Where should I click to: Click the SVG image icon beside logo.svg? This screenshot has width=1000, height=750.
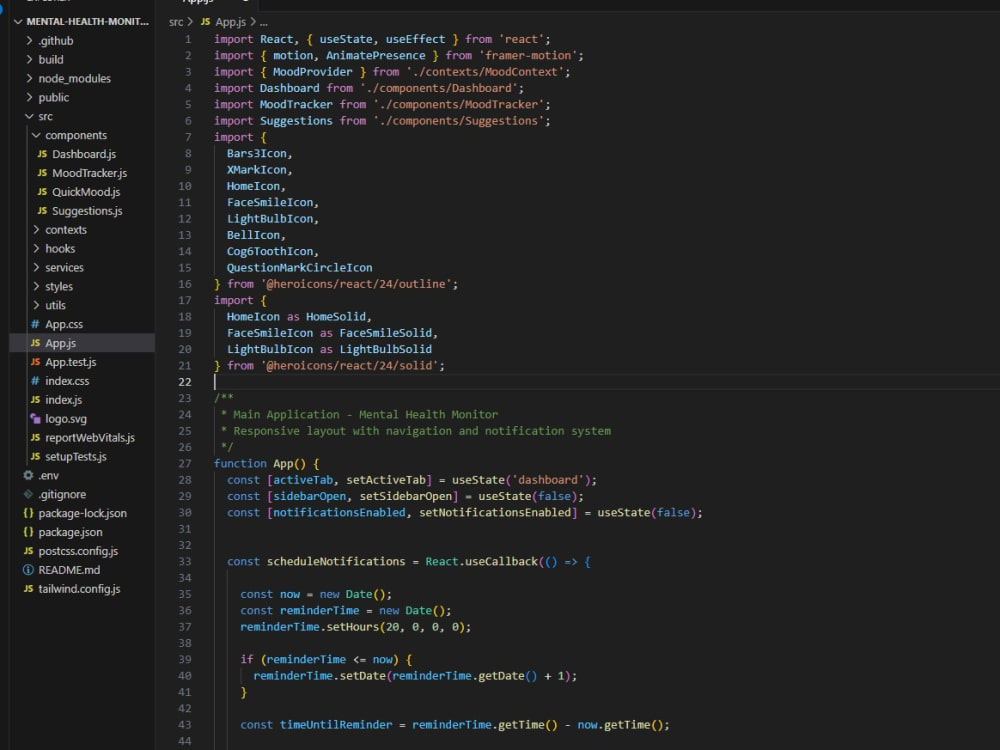point(35,419)
